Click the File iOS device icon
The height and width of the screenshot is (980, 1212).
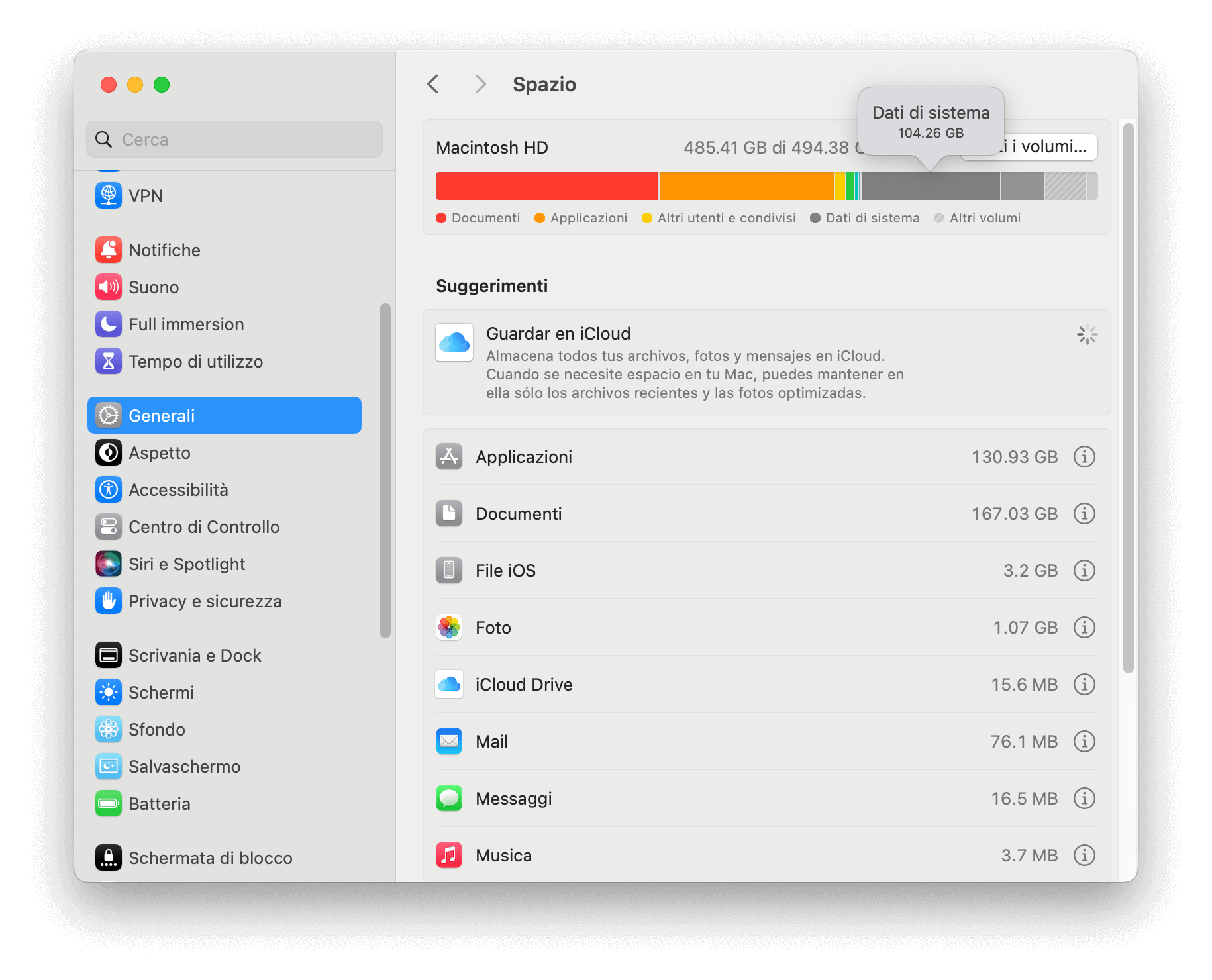click(449, 570)
